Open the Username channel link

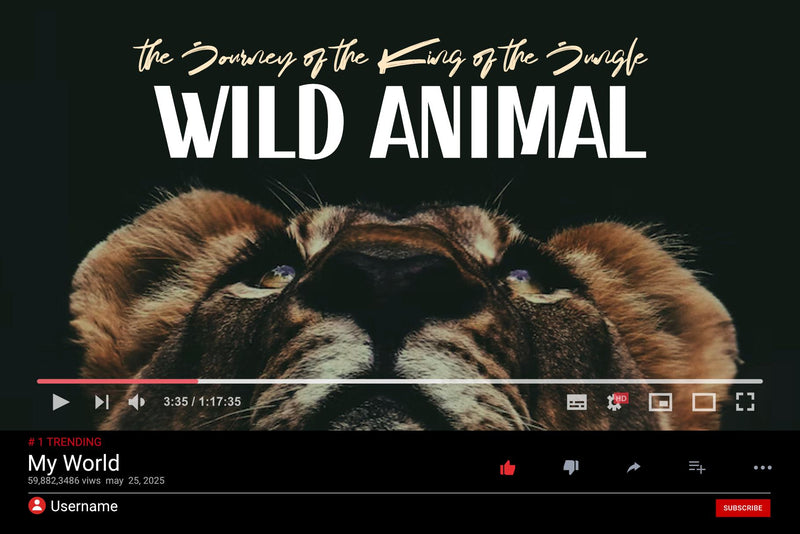[84, 506]
